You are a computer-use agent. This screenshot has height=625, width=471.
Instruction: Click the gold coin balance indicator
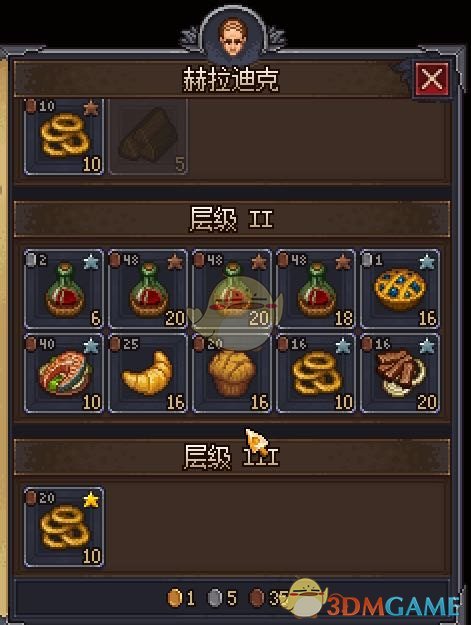(x=181, y=598)
